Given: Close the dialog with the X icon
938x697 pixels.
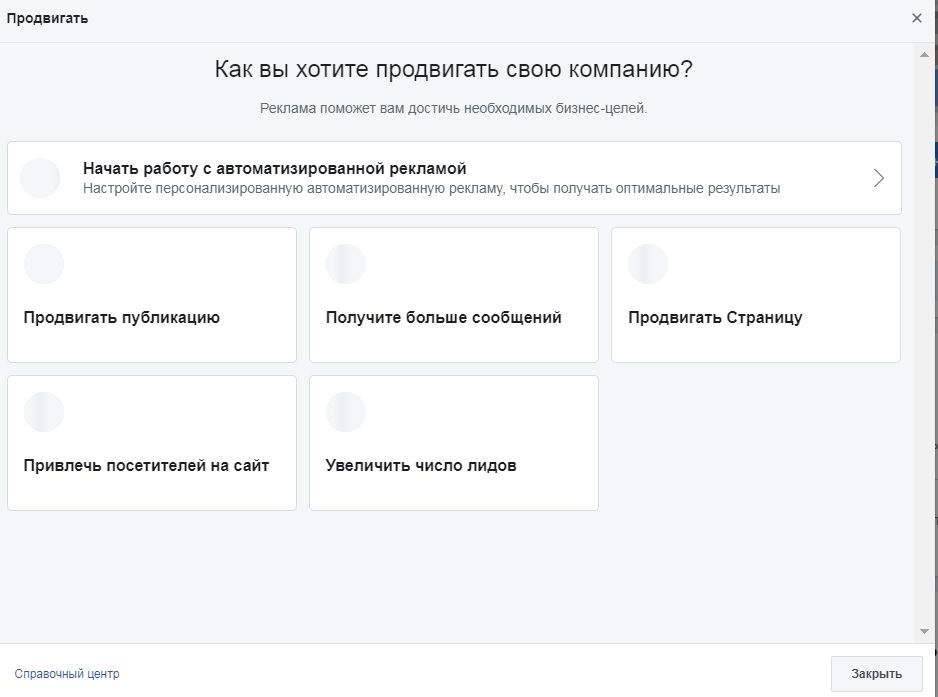Looking at the screenshot, I should click(x=916, y=18).
